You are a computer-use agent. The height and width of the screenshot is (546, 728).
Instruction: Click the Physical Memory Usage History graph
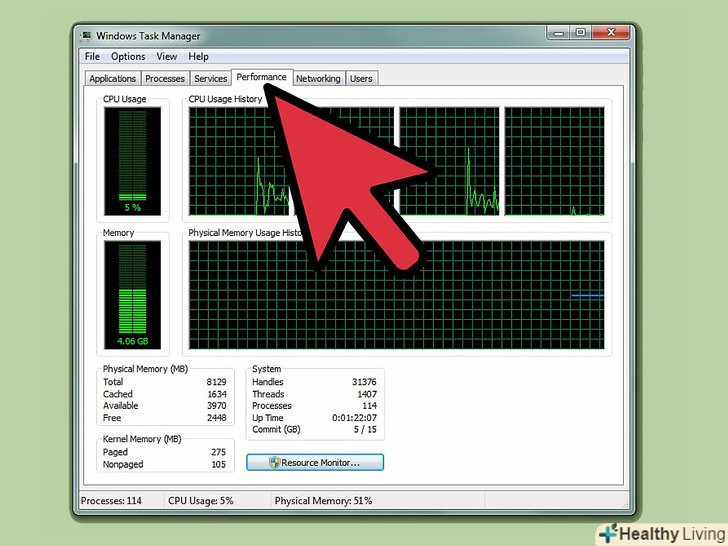(x=396, y=295)
